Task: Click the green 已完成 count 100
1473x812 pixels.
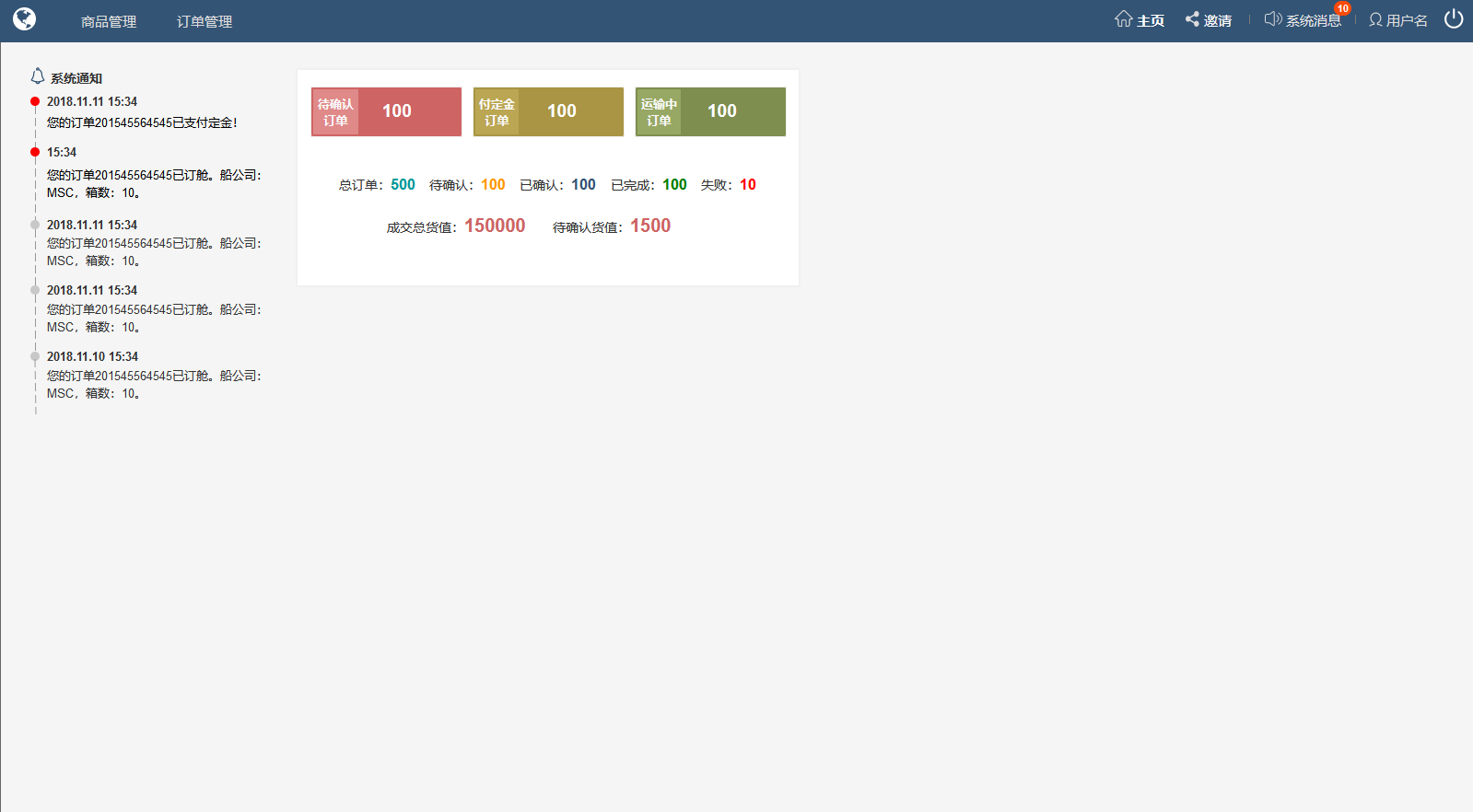Action: pos(674,185)
